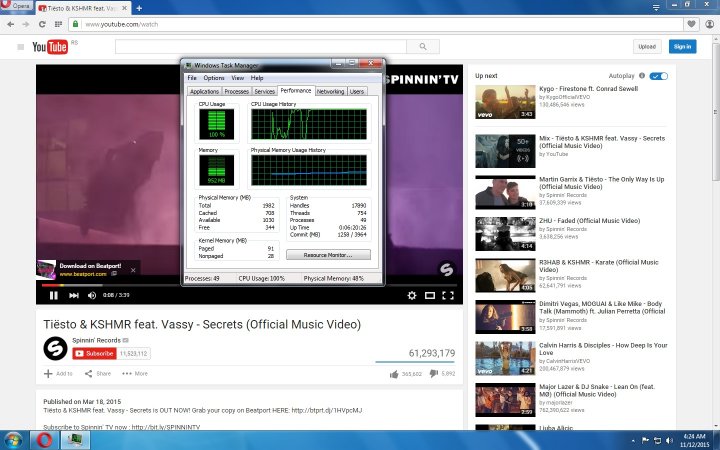Click the Sign in button
720x450 pixels.
[x=682, y=46]
